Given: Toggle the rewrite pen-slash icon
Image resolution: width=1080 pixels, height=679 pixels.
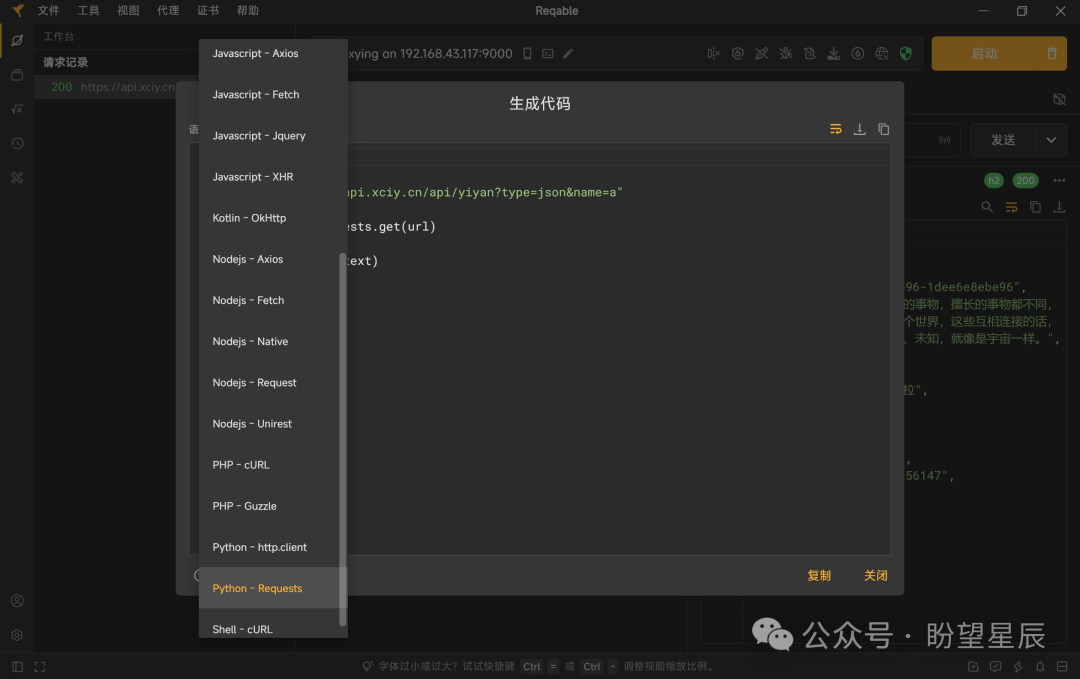Looking at the screenshot, I should [762, 54].
